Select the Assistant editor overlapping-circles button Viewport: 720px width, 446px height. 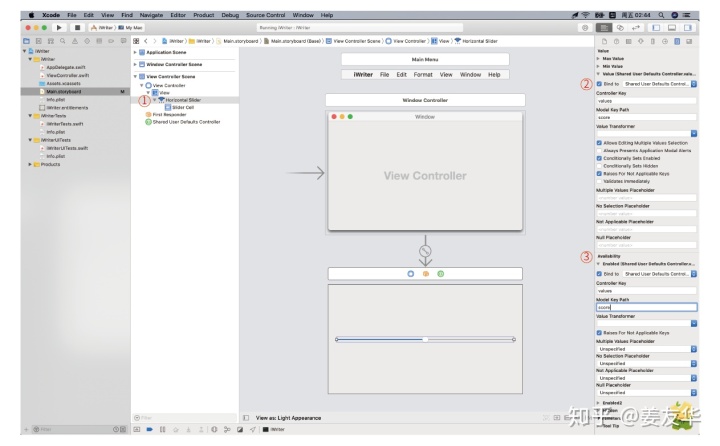(x=620, y=28)
